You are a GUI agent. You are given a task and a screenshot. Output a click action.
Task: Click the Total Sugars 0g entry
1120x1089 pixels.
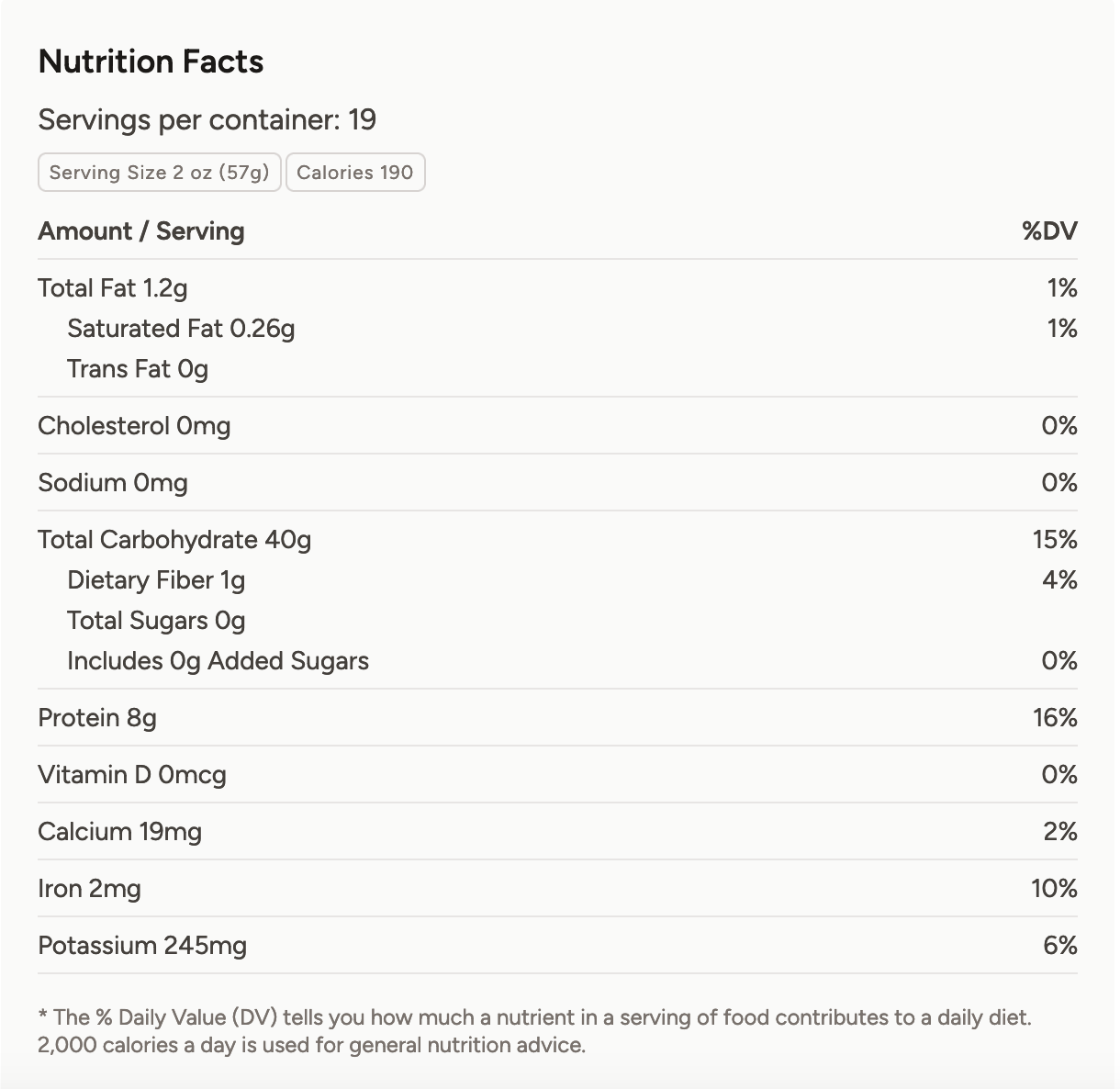156,621
